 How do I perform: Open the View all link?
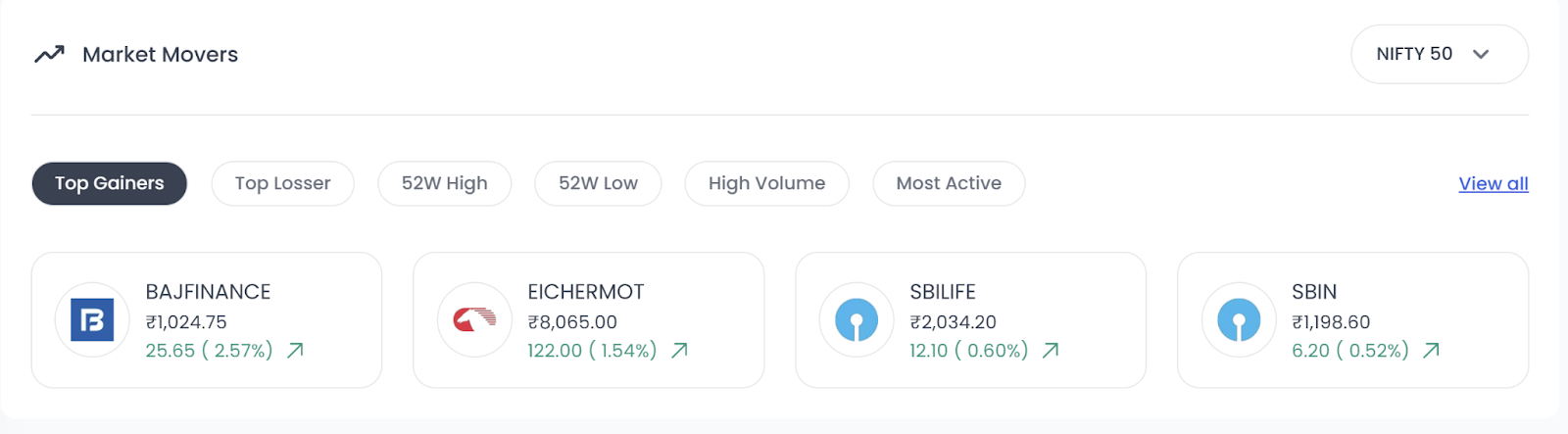1493,183
